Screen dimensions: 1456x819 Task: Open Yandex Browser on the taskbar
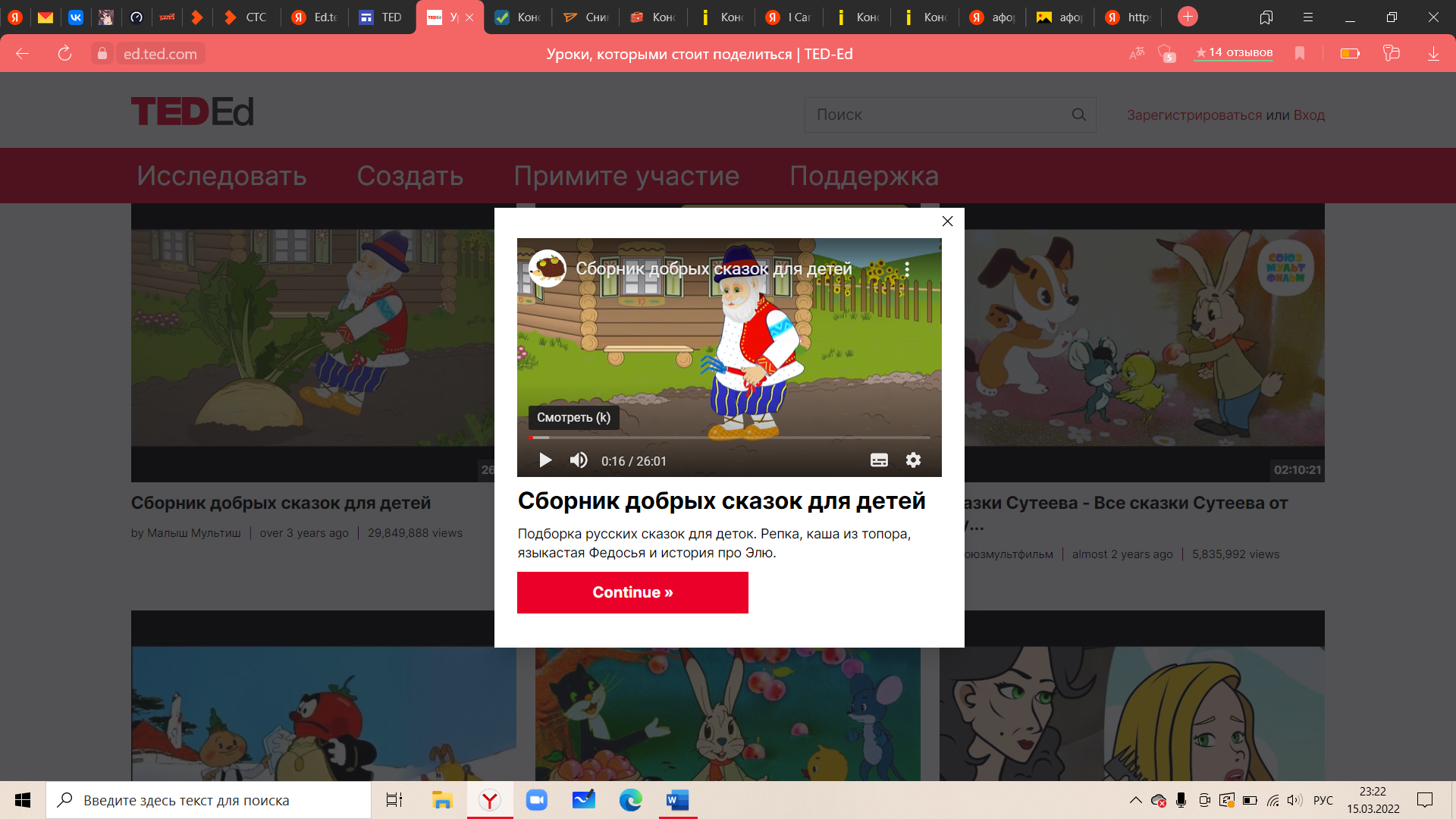point(490,800)
